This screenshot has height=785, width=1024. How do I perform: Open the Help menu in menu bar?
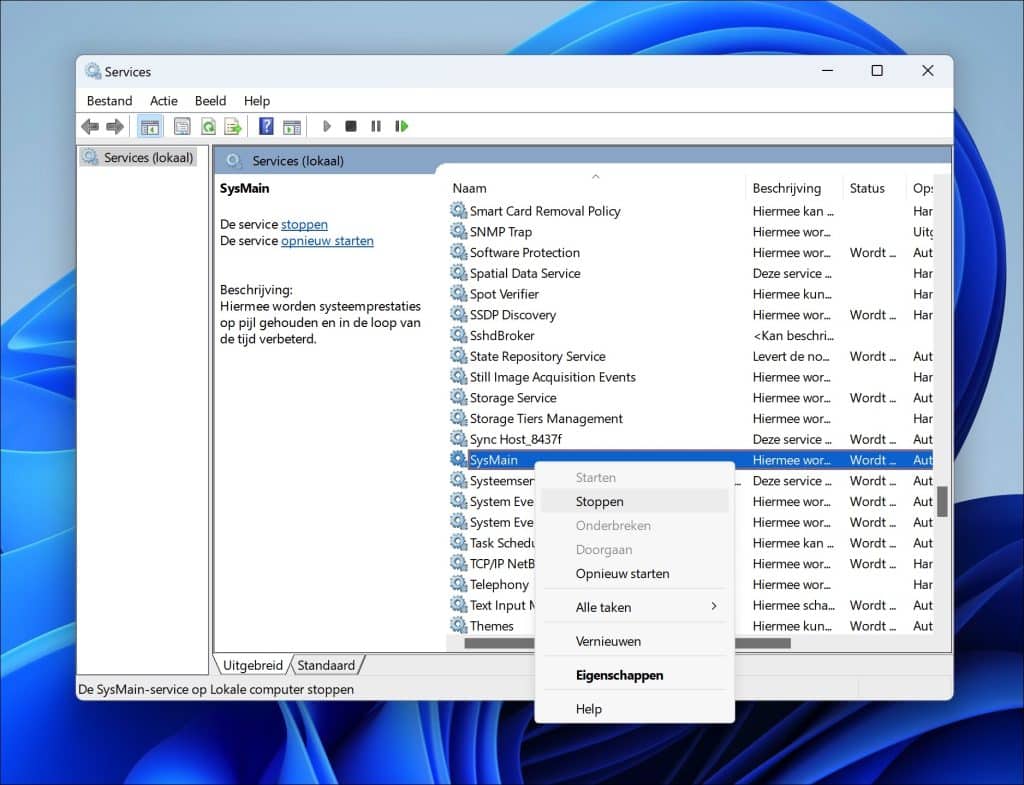[x=257, y=101]
